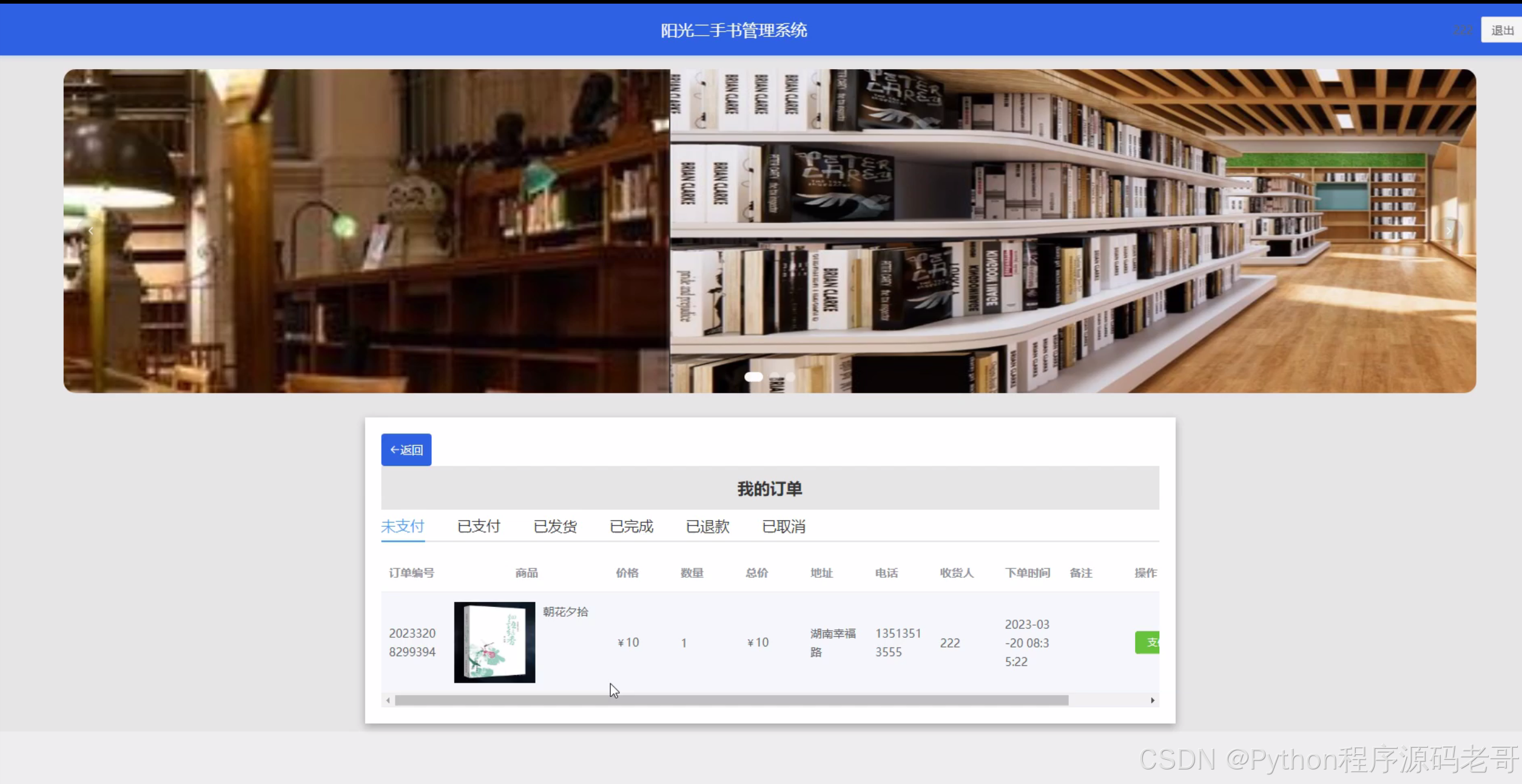Click the 朝花夕拾 book cover thumbnail

tap(494, 643)
